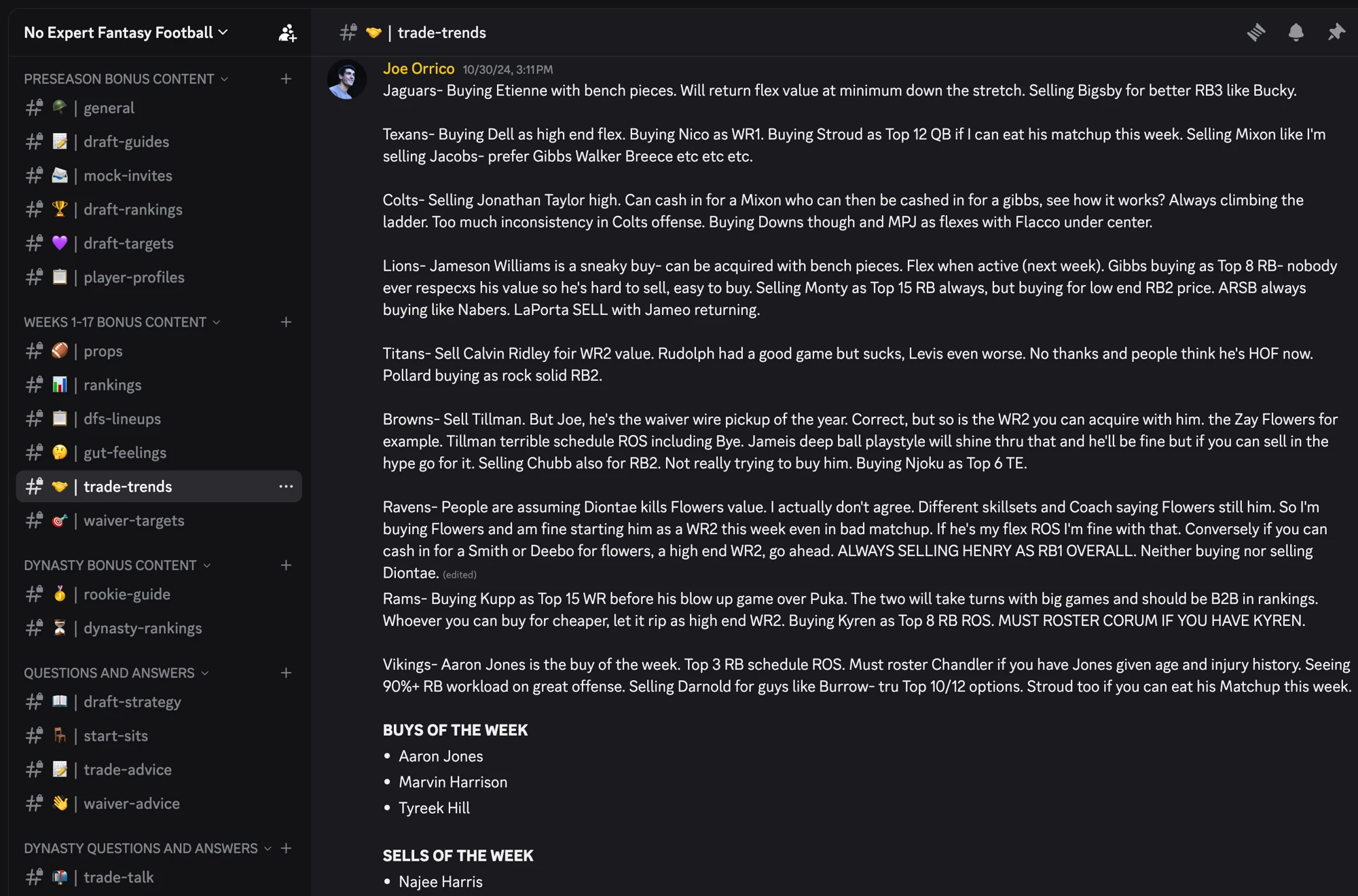This screenshot has width=1358, height=896.
Task: Open No Expert Fantasy Football server menu
Action: tap(126, 33)
